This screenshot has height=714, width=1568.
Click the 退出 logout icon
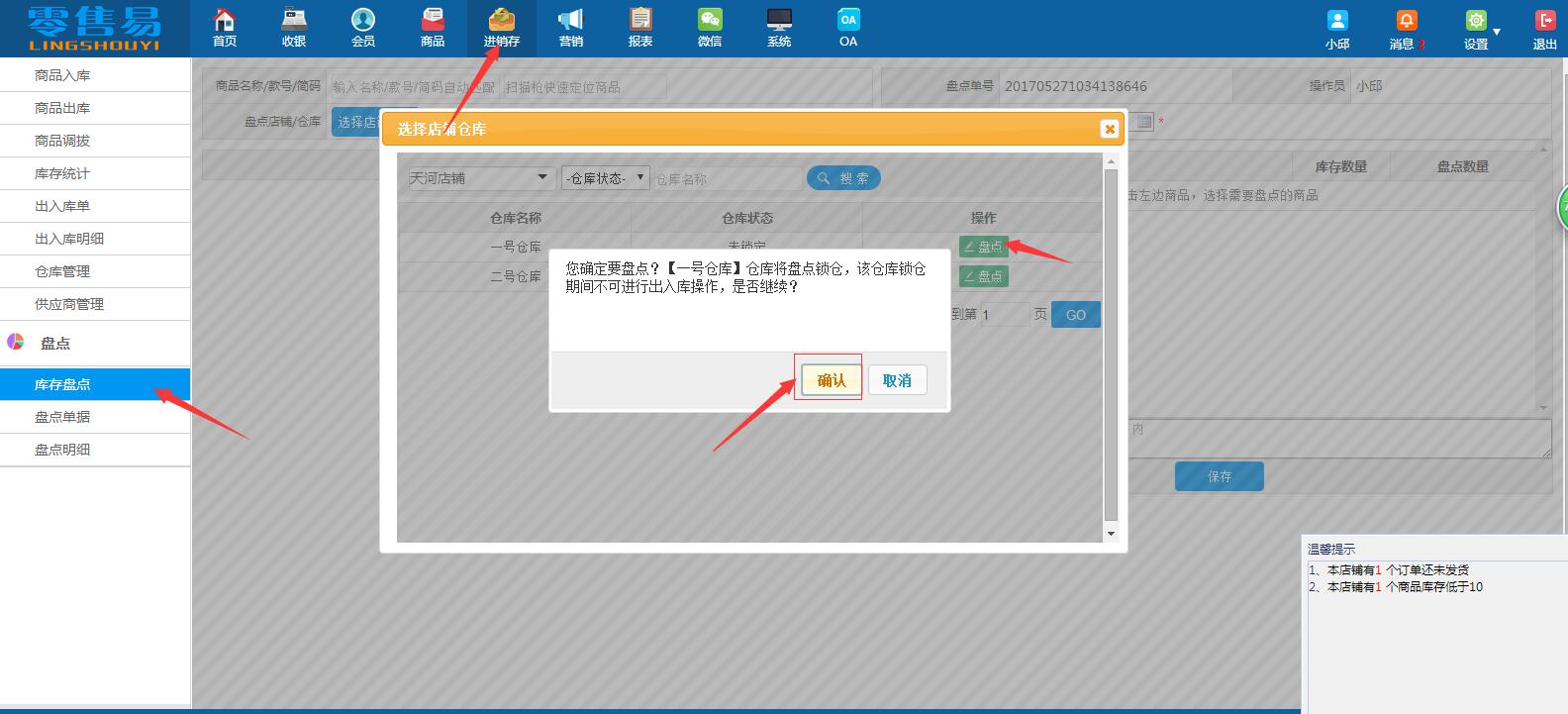pyautogui.click(x=1545, y=21)
